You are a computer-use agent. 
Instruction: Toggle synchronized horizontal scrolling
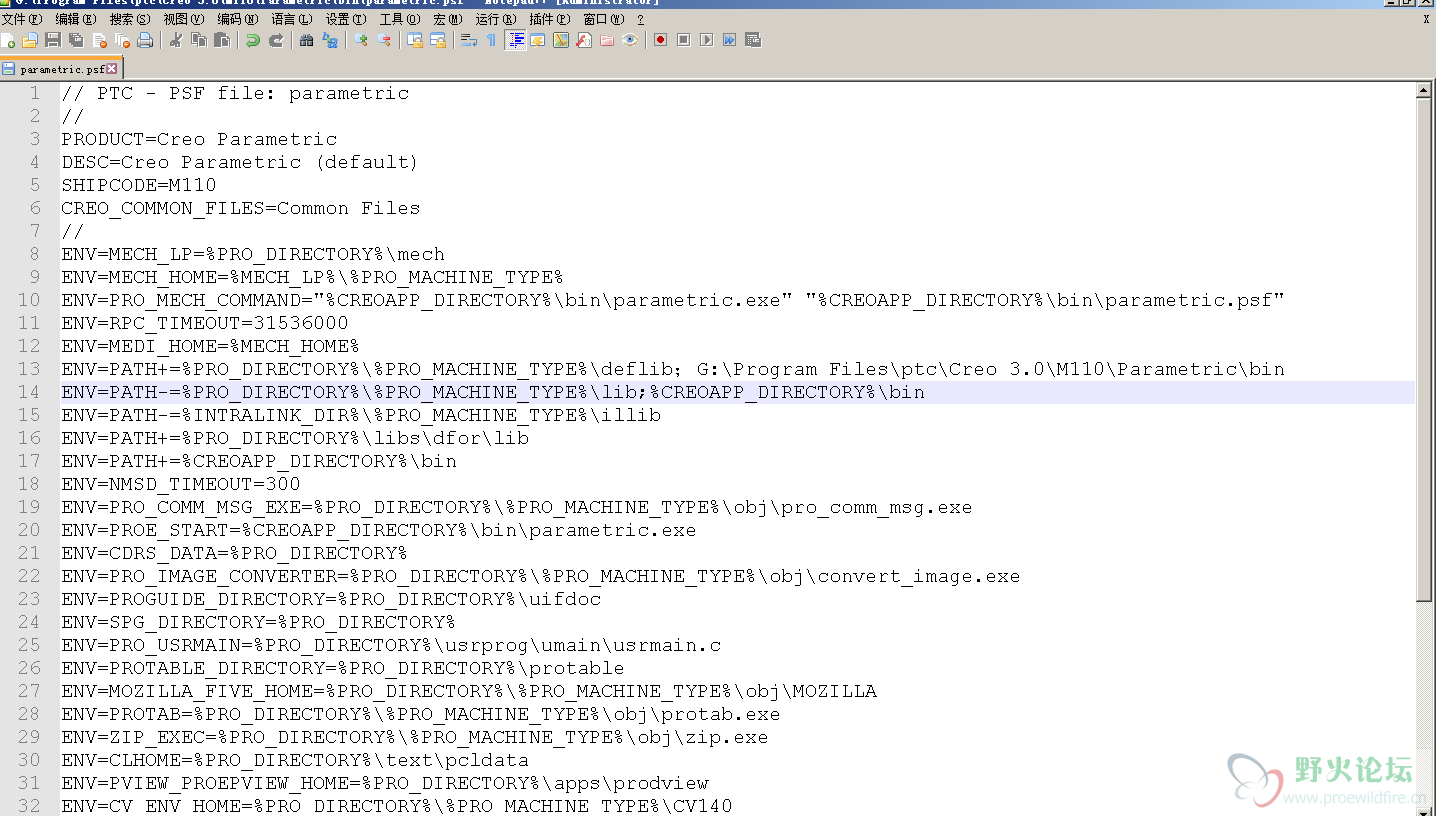click(437, 40)
